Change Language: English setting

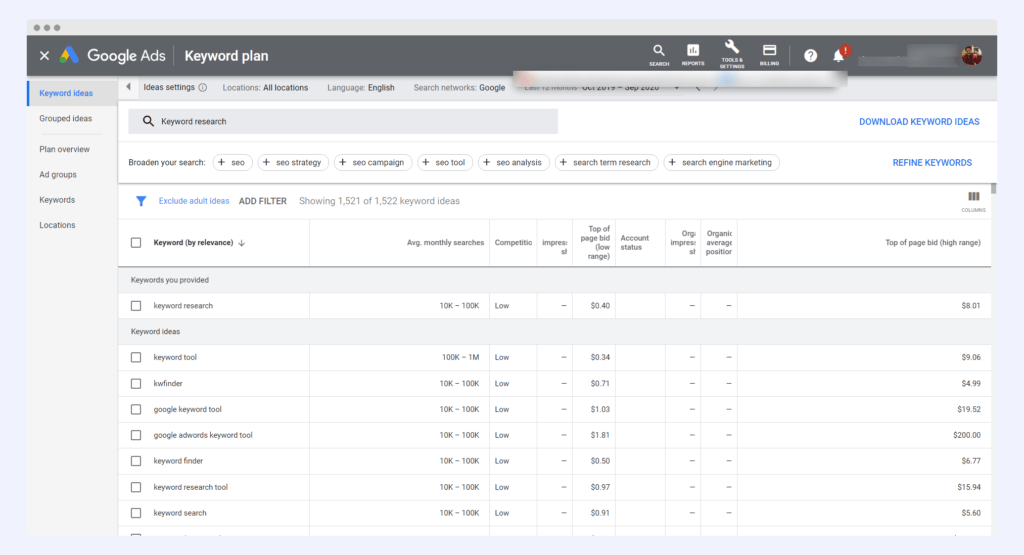pos(360,87)
